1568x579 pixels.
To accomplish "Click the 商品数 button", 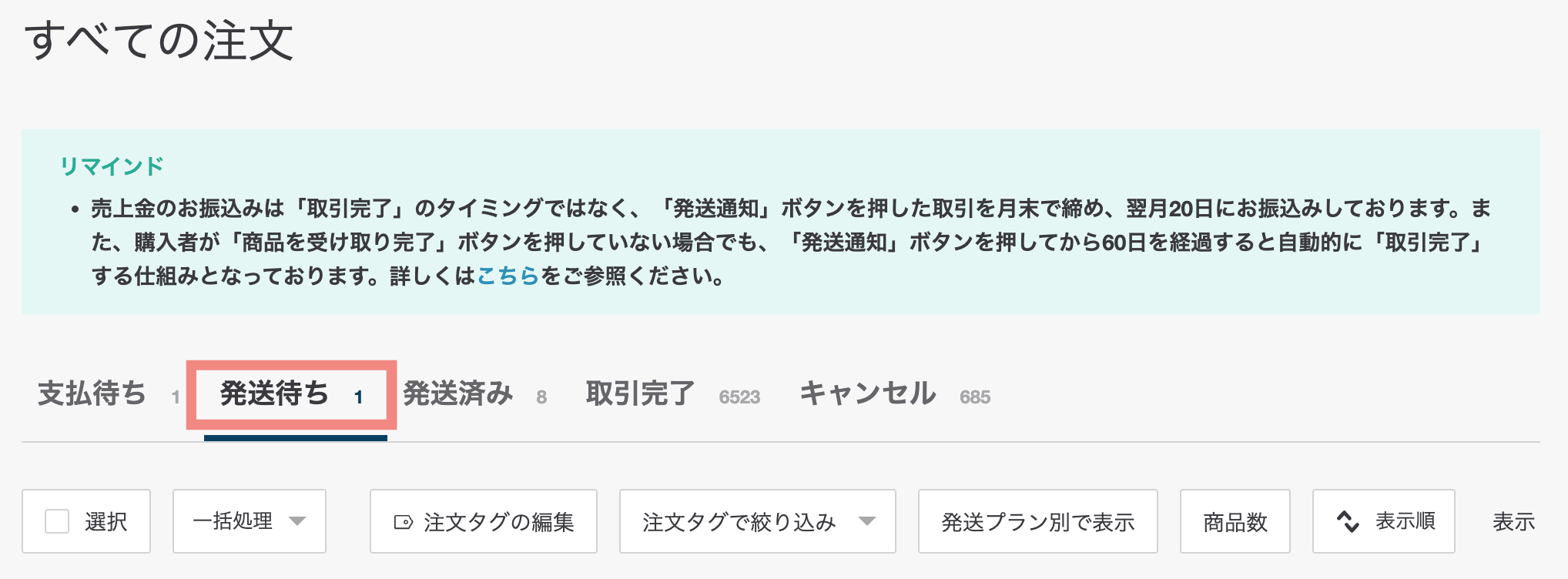I will (1235, 521).
